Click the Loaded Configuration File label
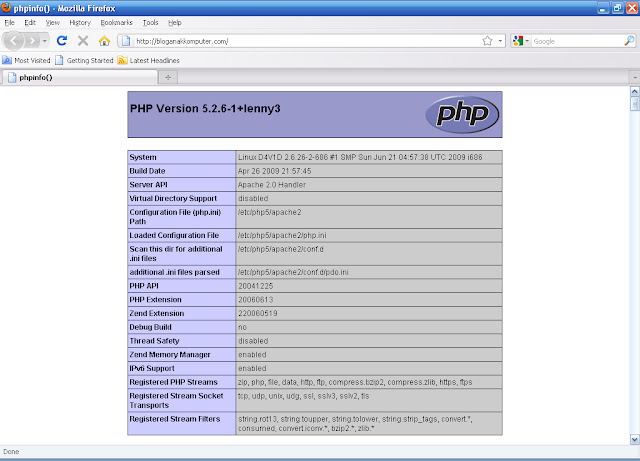The width and height of the screenshot is (640, 461). coord(174,235)
